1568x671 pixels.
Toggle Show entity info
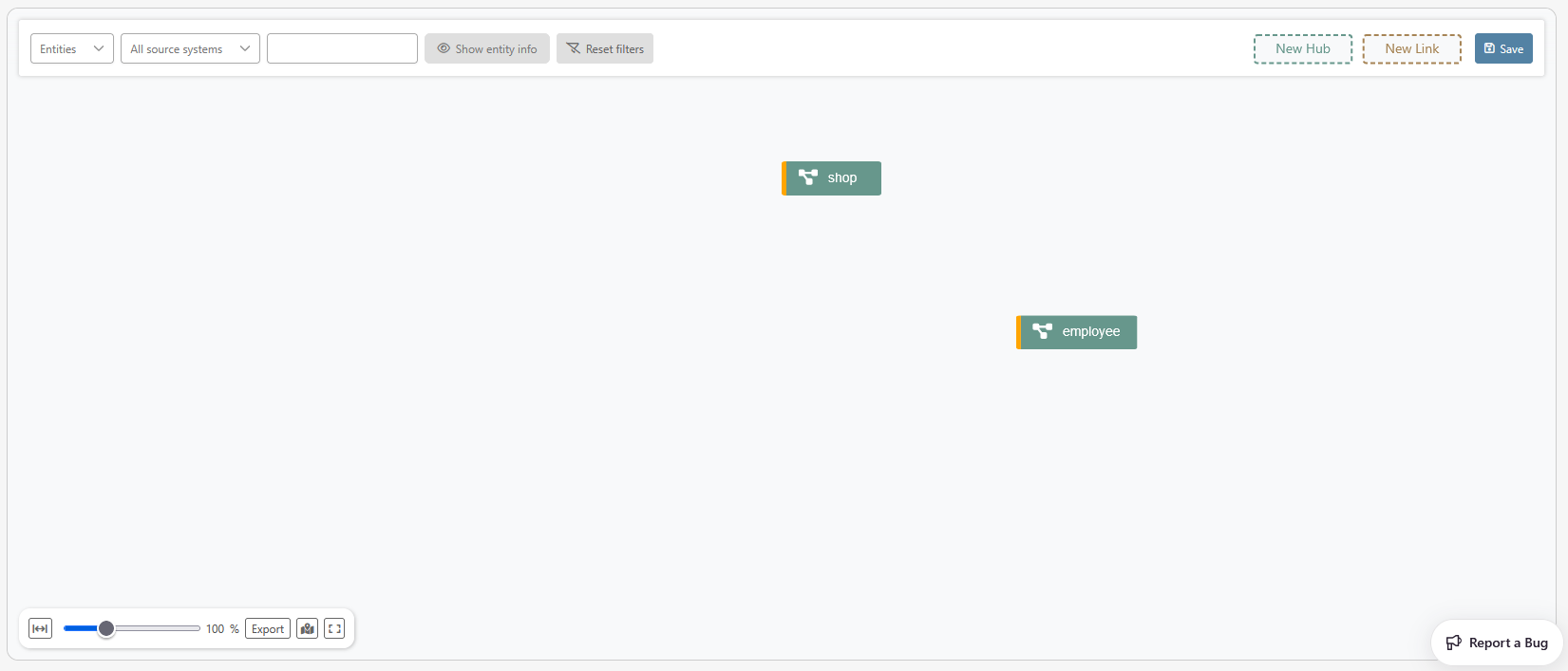tap(487, 48)
